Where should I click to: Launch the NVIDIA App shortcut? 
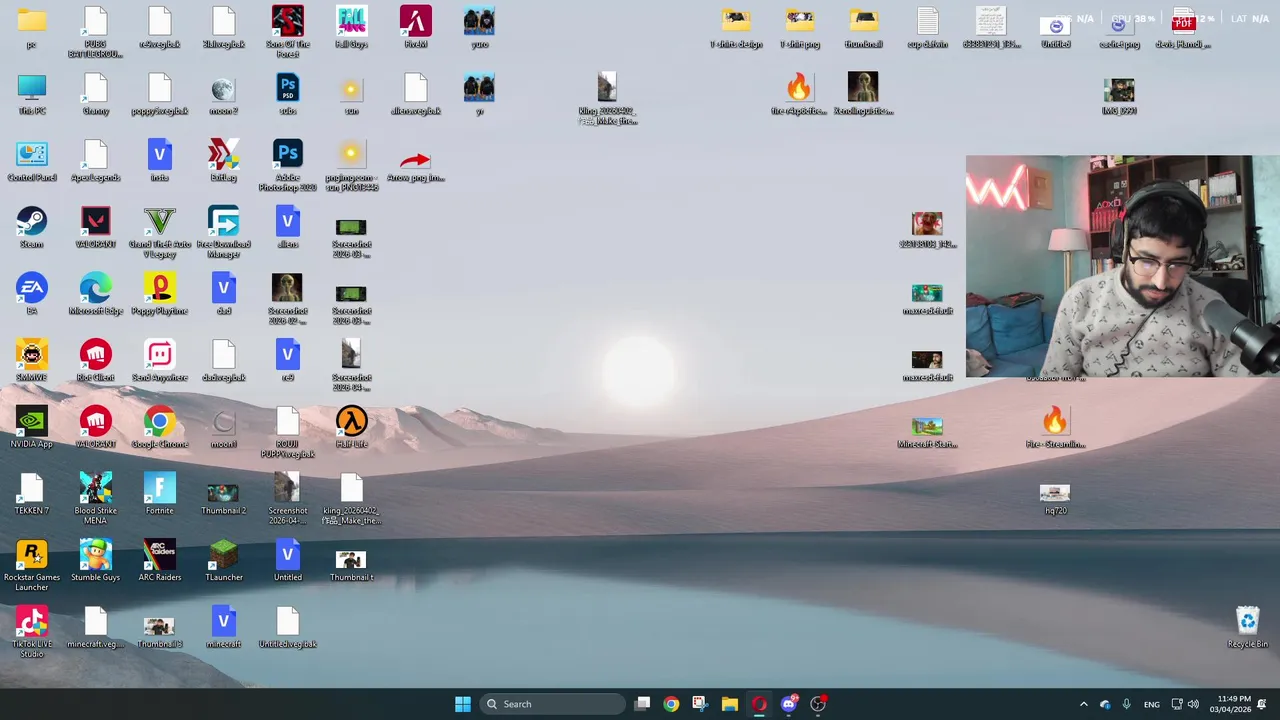click(32, 428)
